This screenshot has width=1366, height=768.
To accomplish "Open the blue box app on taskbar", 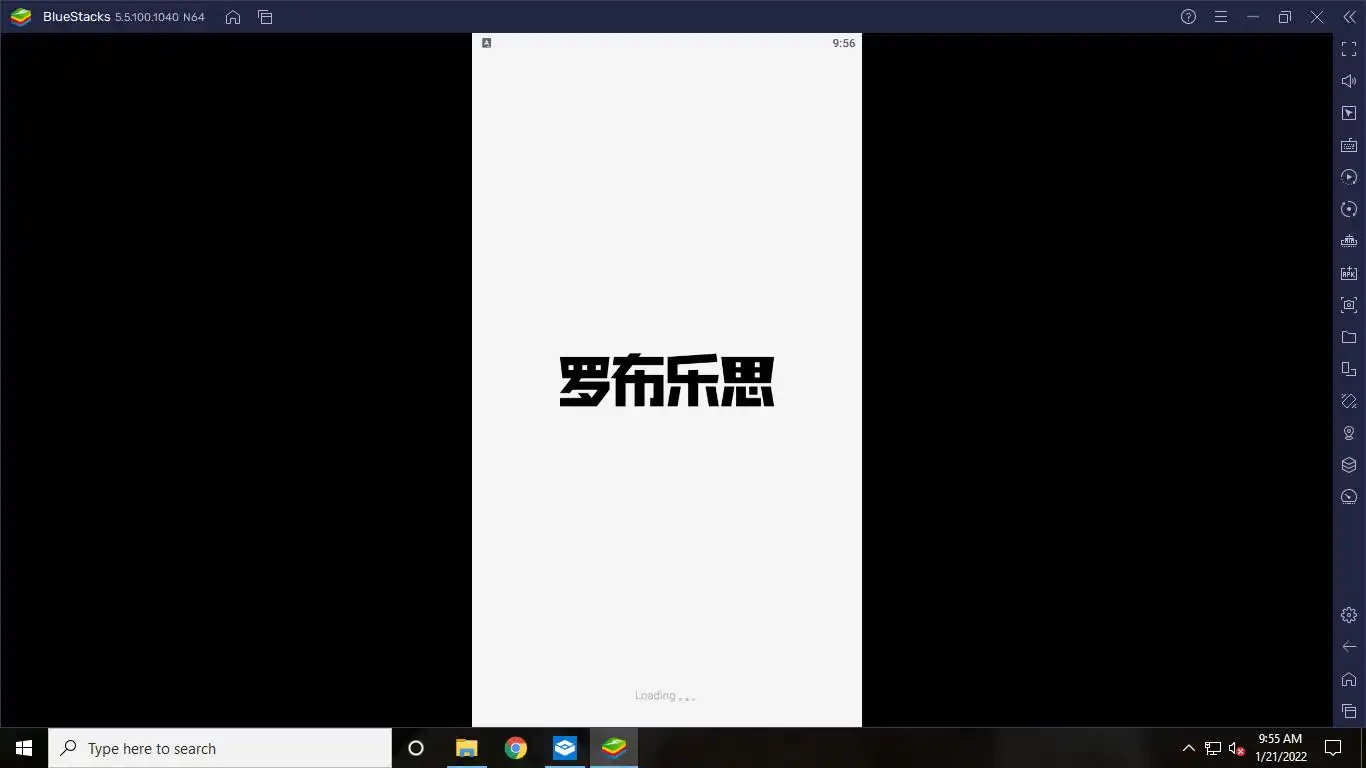I will coord(565,748).
